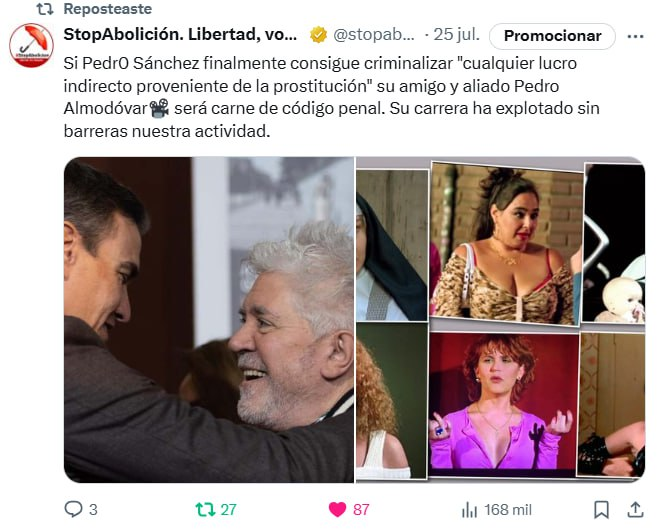Click the Reposteaste label
657x532 pixels.
point(108,9)
